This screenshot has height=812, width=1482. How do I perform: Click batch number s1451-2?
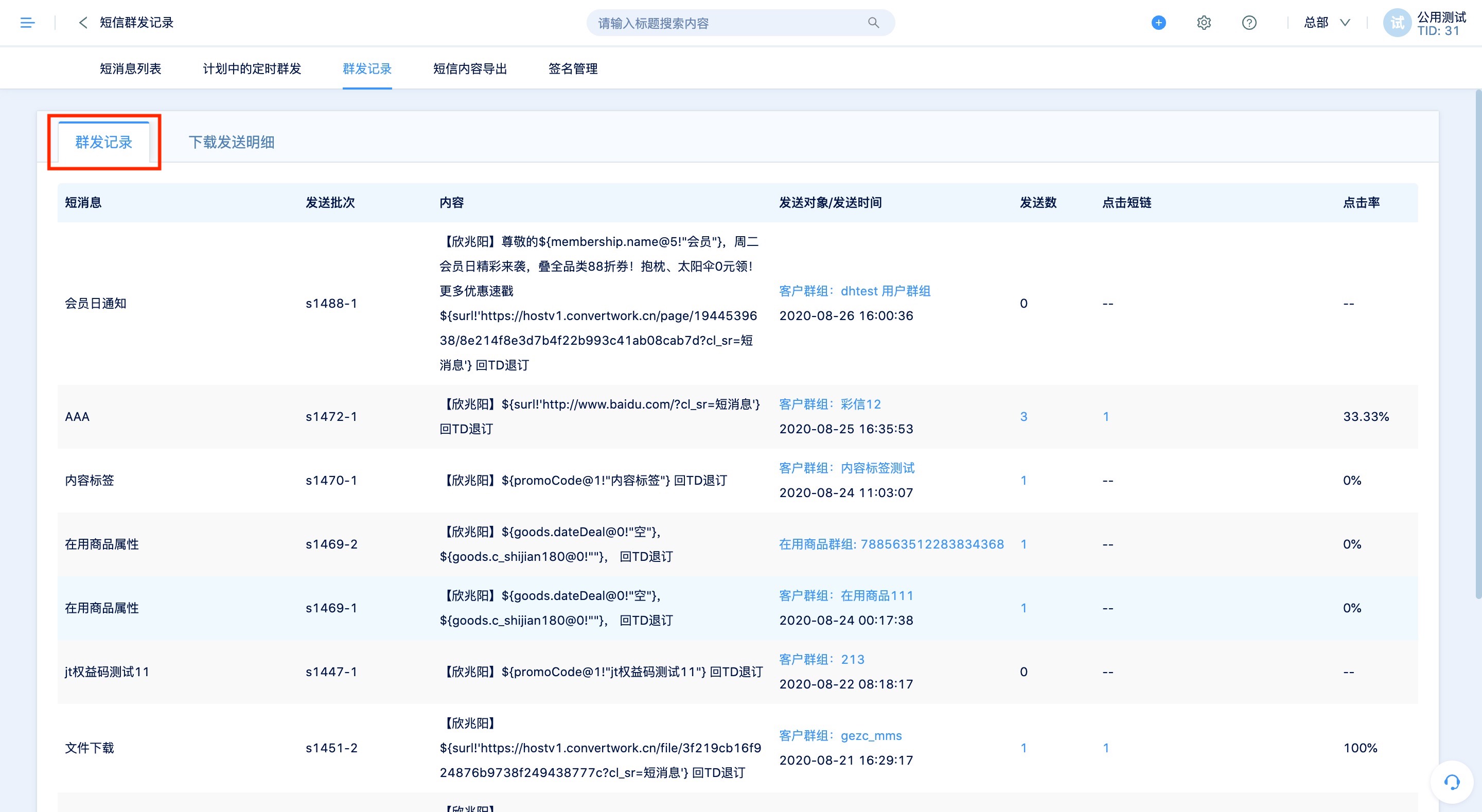pyautogui.click(x=331, y=748)
